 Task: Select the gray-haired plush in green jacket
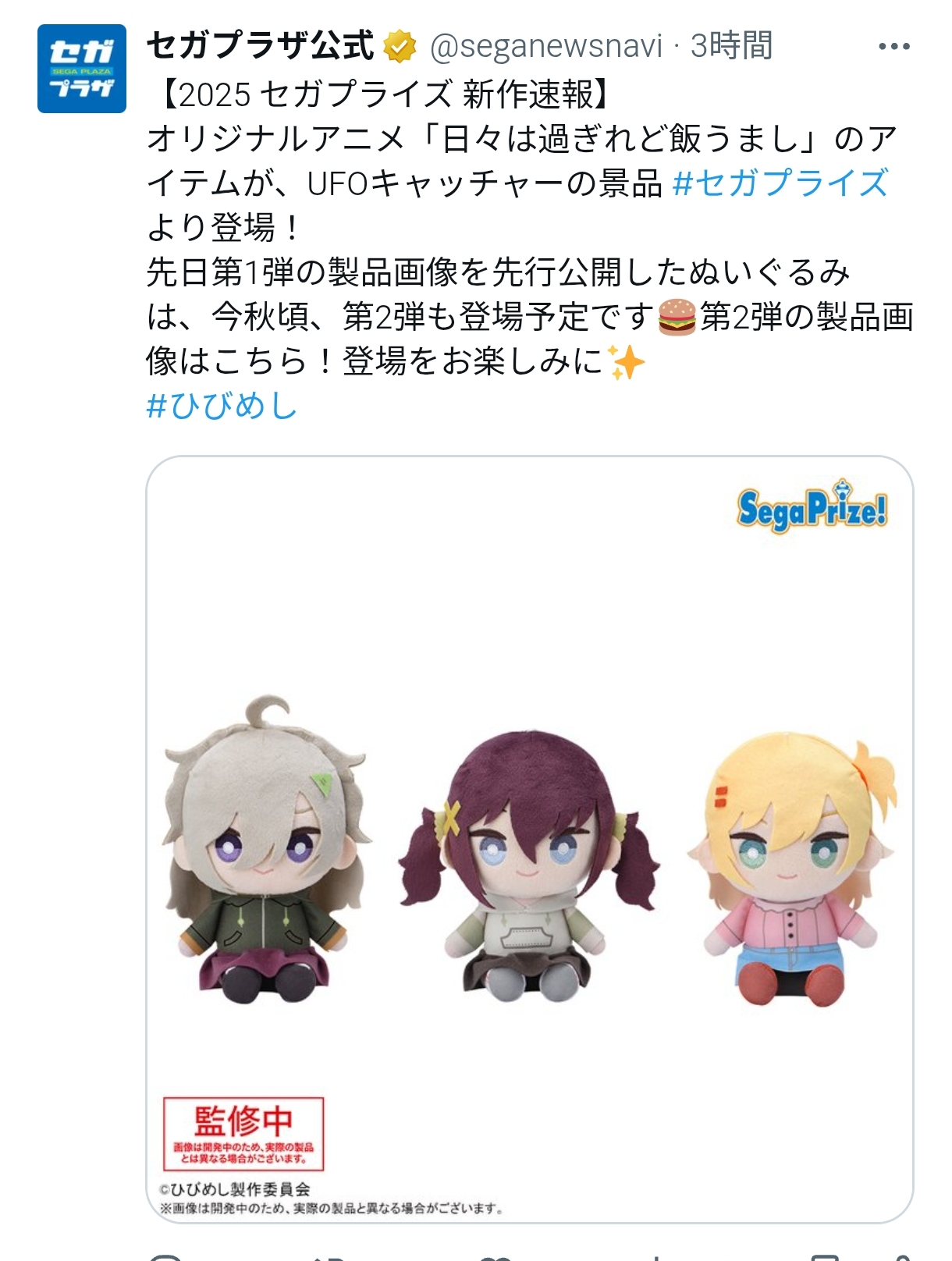266,851
